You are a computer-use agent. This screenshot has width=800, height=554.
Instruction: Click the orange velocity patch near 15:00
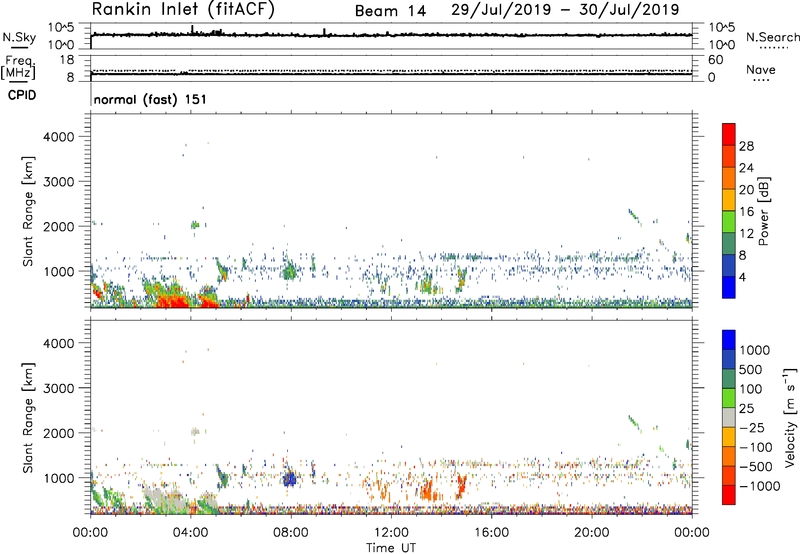(x=462, y=486)
